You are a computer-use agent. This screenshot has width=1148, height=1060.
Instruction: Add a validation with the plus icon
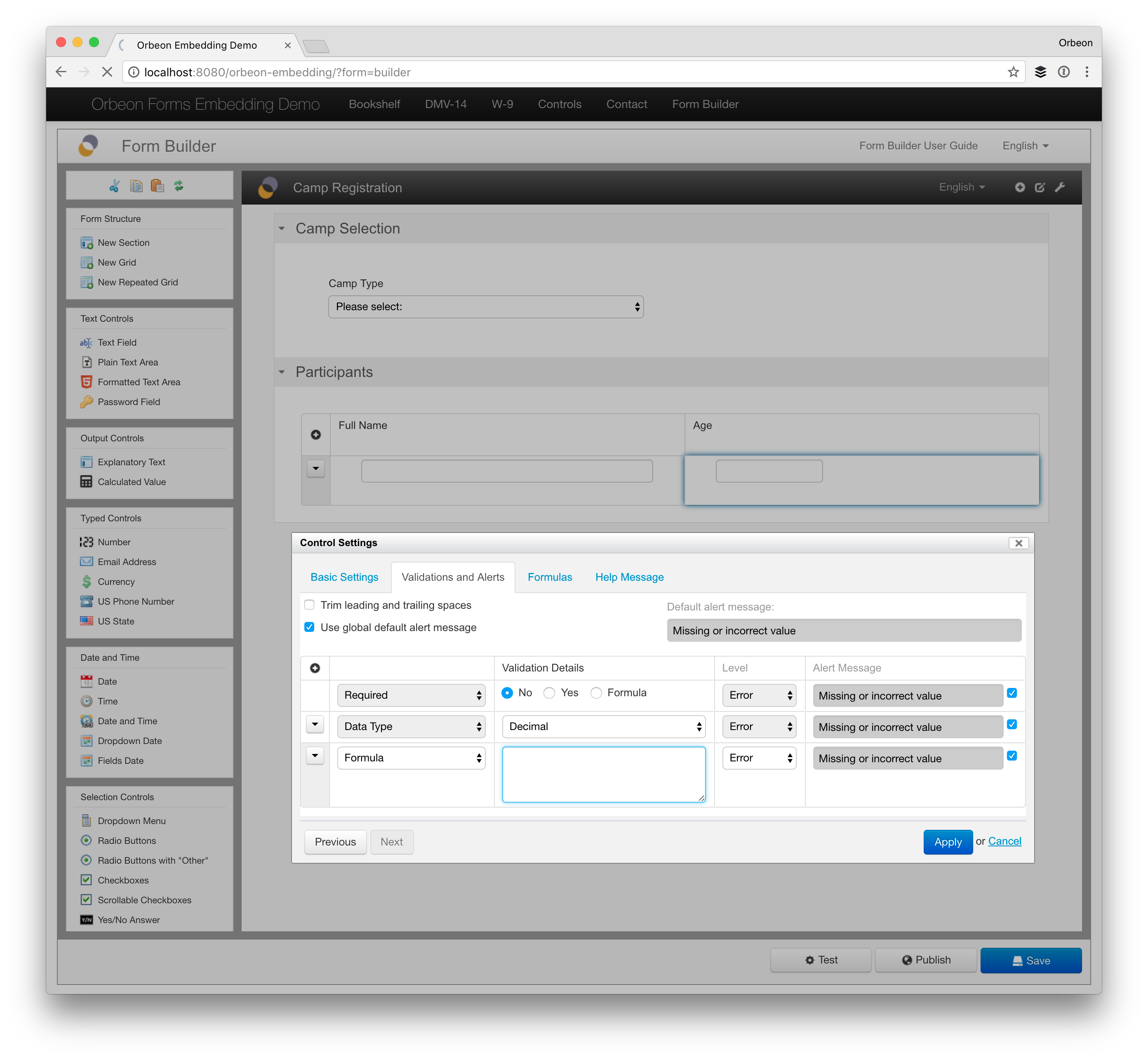pyautogui.click(x=315, y=668)
